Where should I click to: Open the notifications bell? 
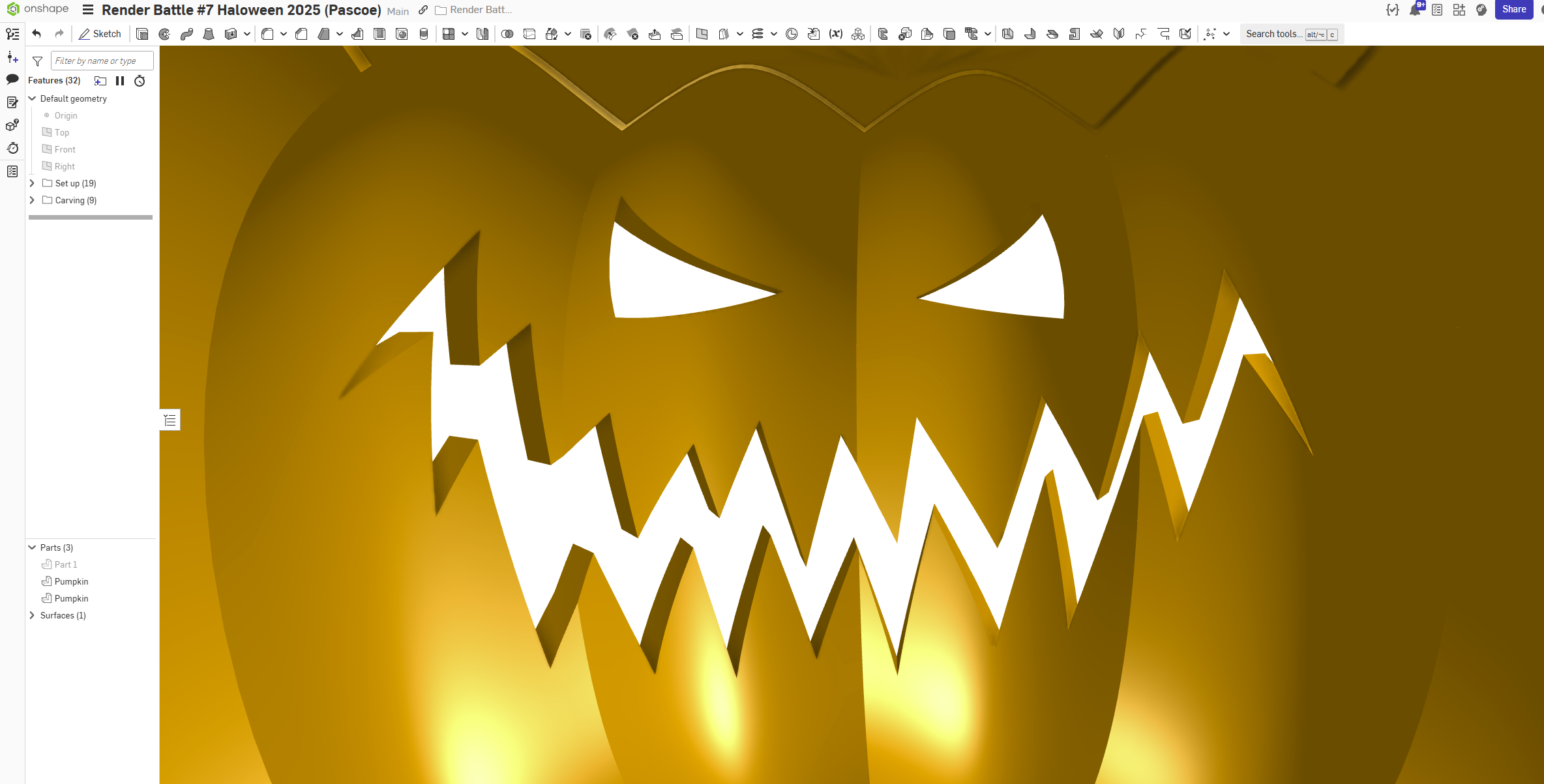point(1414,10)
